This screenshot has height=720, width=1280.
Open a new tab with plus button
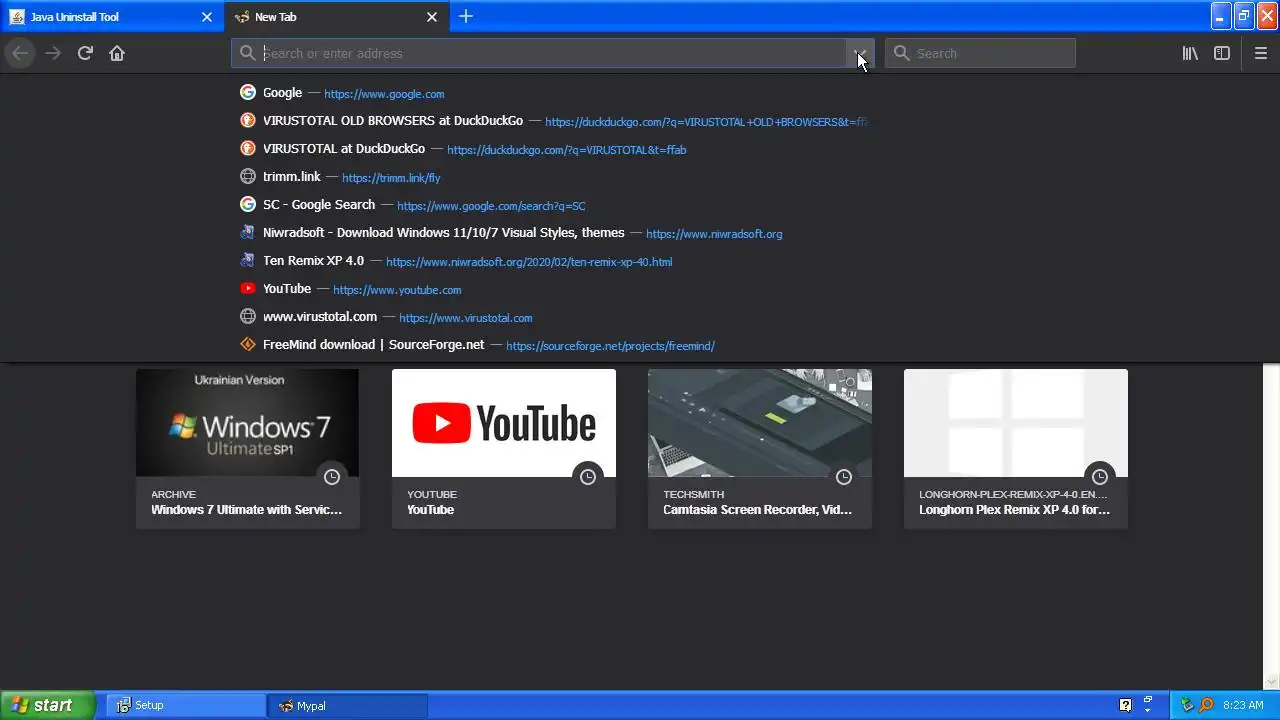click(x=466, y=16)
